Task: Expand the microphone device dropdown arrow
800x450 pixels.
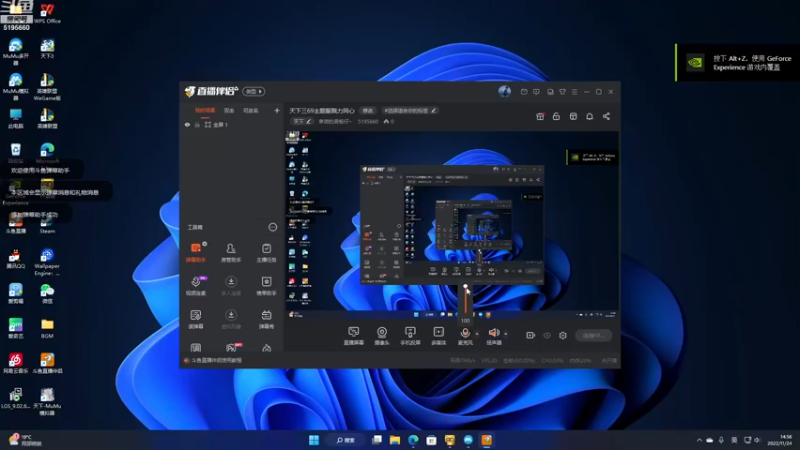Action: coord(477,334)
